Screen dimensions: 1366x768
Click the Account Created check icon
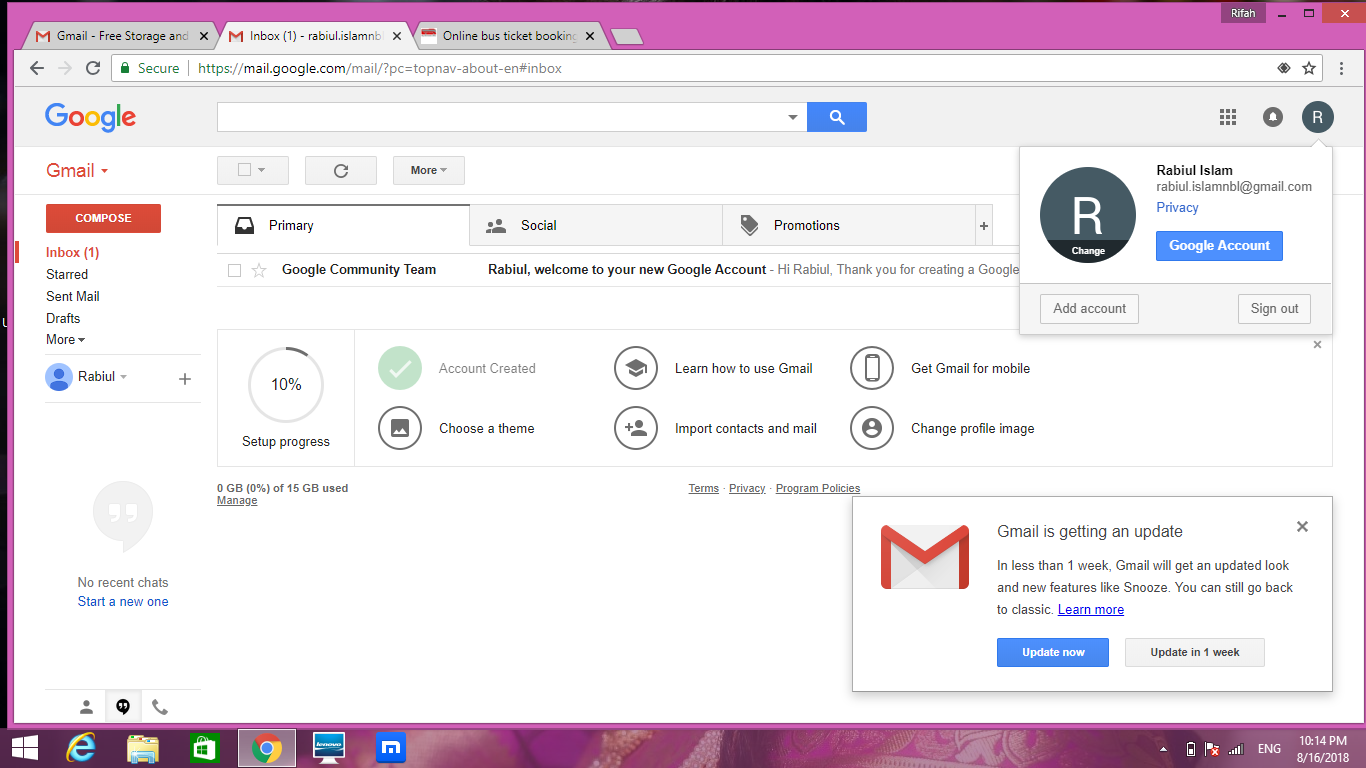[400, 368]
